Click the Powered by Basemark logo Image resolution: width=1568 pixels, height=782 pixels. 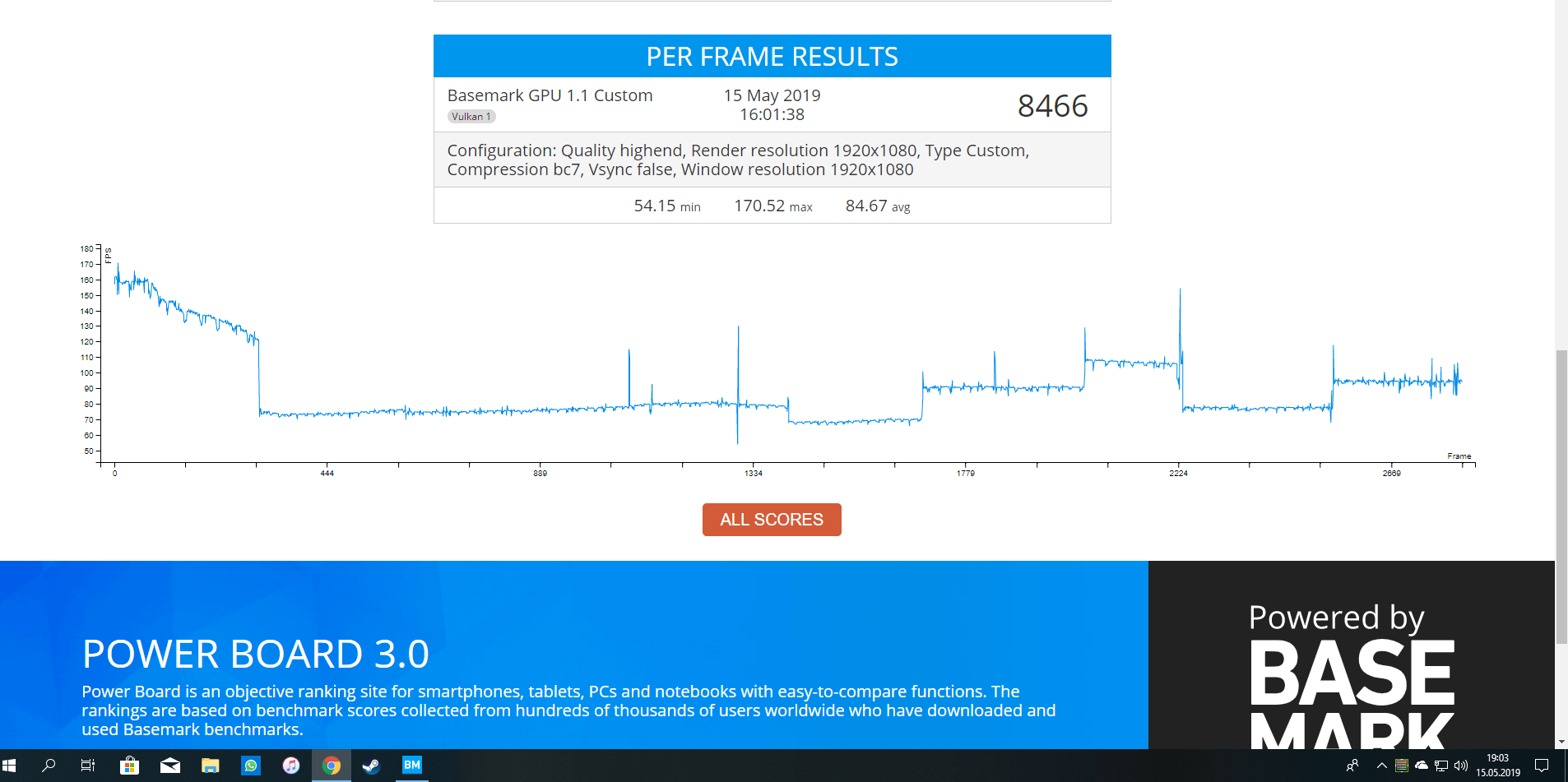(1351, 676)
